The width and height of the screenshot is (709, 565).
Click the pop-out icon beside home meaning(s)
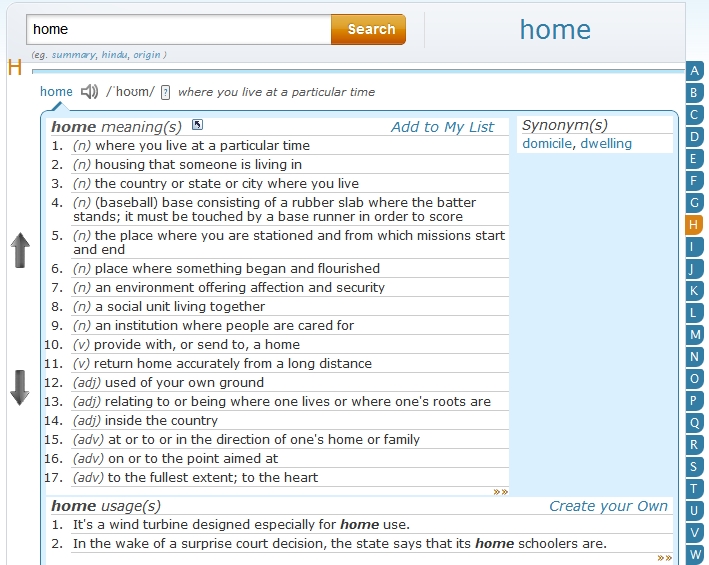click(197, 125)
